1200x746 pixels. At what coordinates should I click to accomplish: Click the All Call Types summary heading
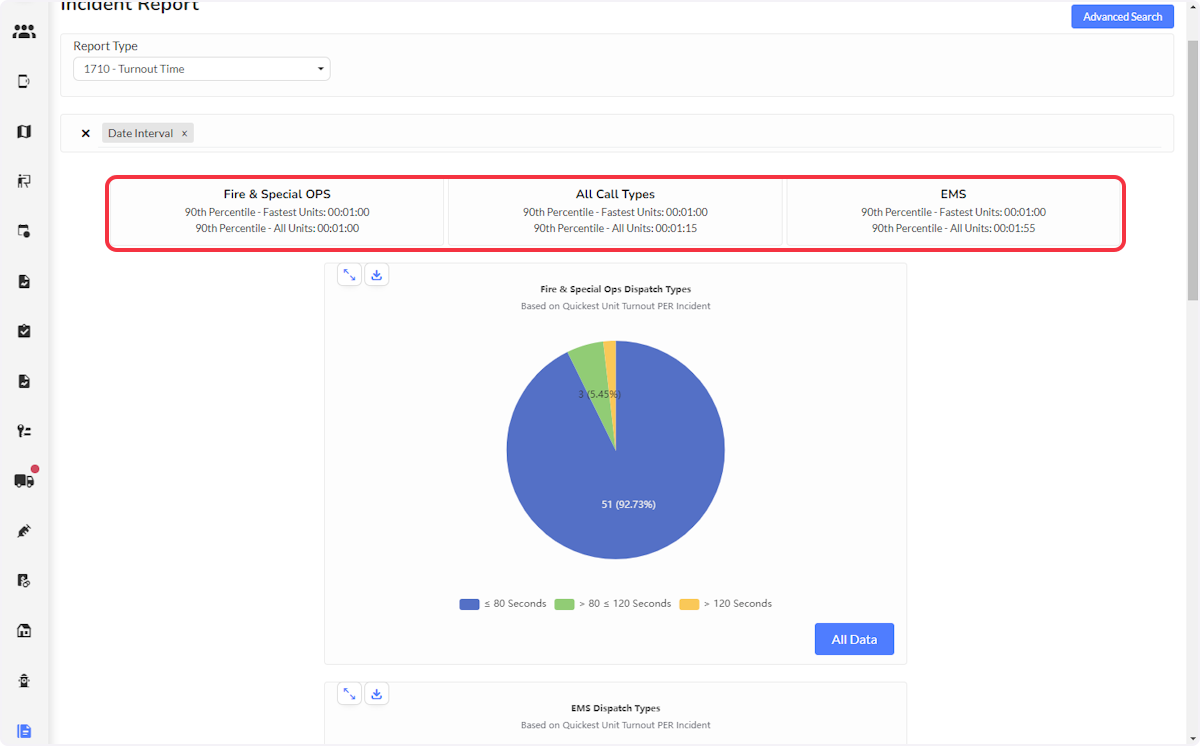click(615, 194)
